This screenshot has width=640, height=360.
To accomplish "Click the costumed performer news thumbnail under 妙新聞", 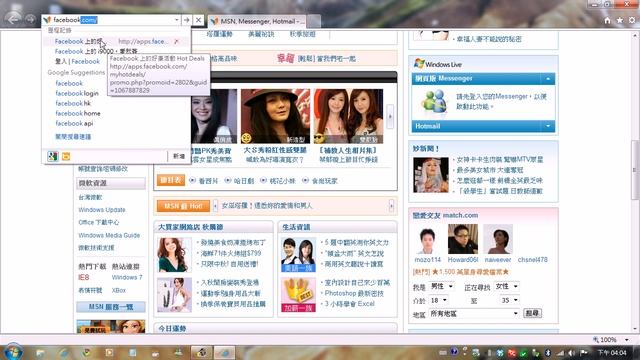I will pyautogui.click(x=431, y=175).
